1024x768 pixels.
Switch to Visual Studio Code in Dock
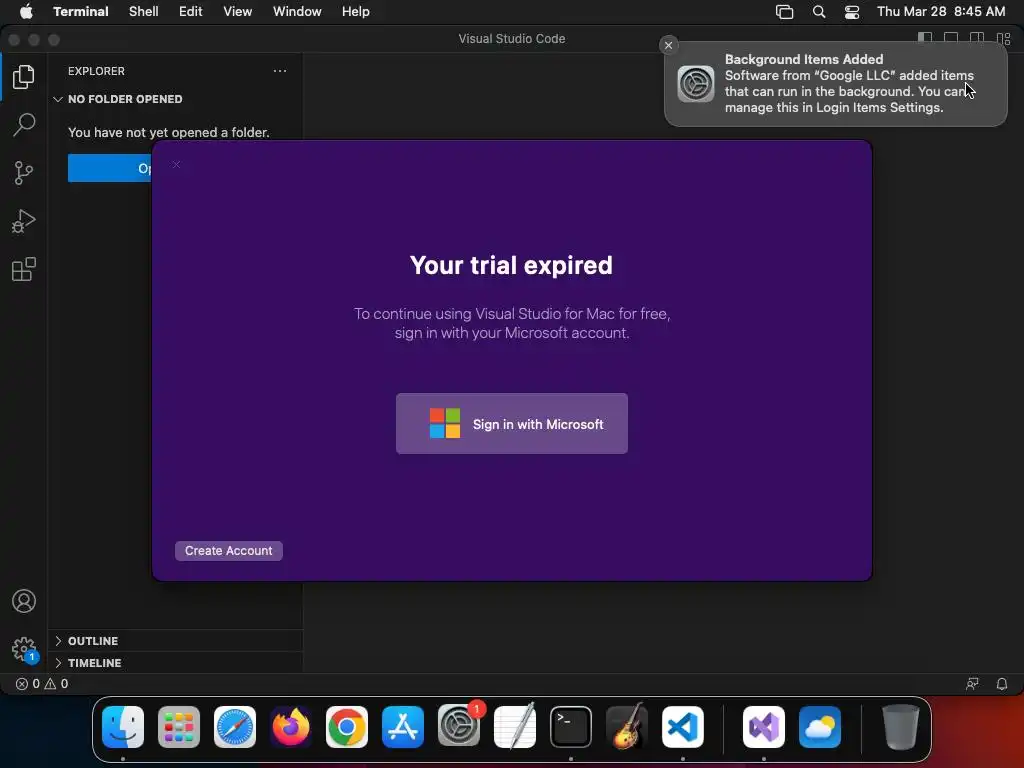coord(682,726)
